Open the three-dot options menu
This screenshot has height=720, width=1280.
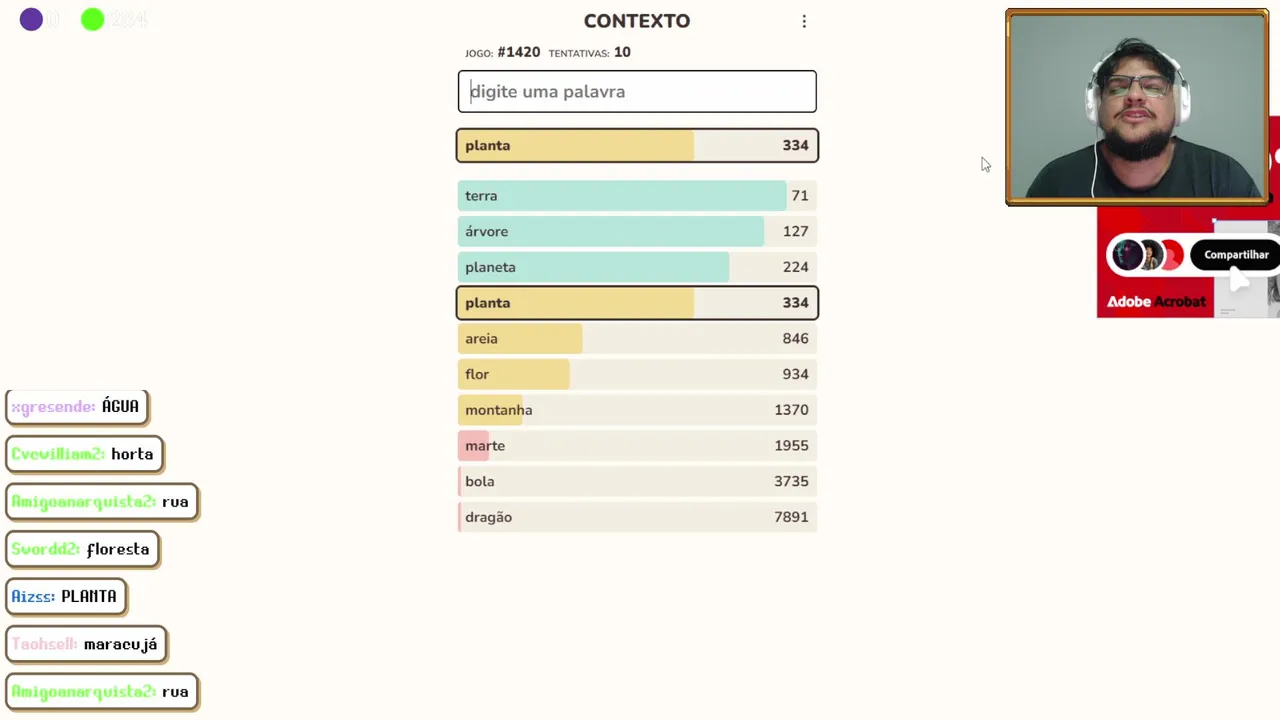coord(804,21)
